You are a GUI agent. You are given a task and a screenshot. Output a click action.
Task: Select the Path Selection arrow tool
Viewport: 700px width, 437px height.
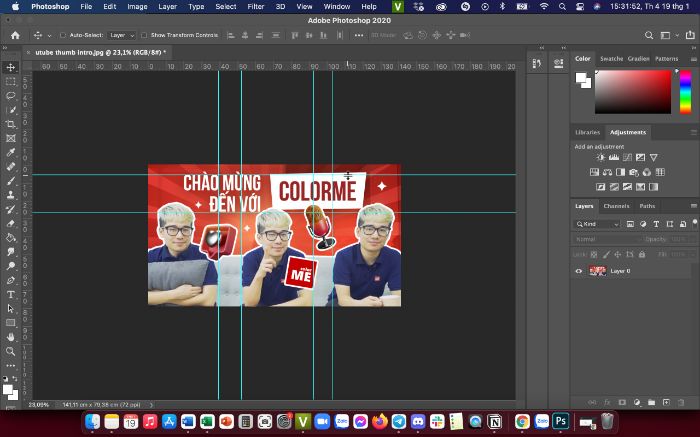click(11, 309)
